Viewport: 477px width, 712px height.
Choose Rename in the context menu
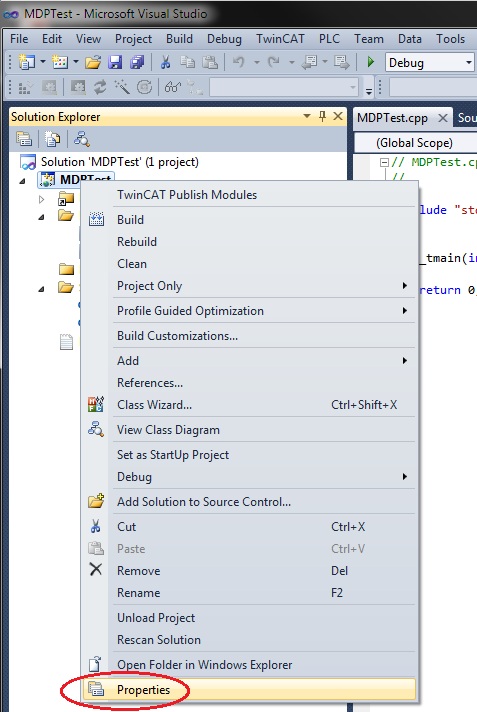(249, 593)
